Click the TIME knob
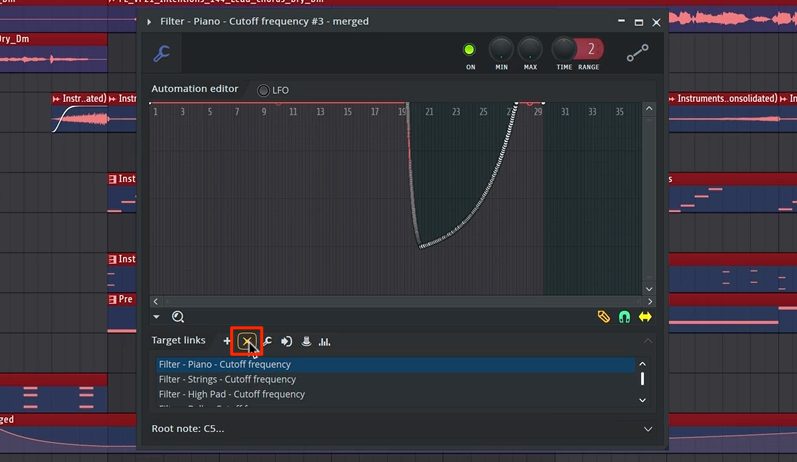797x462 pixels. coord(563,49)
